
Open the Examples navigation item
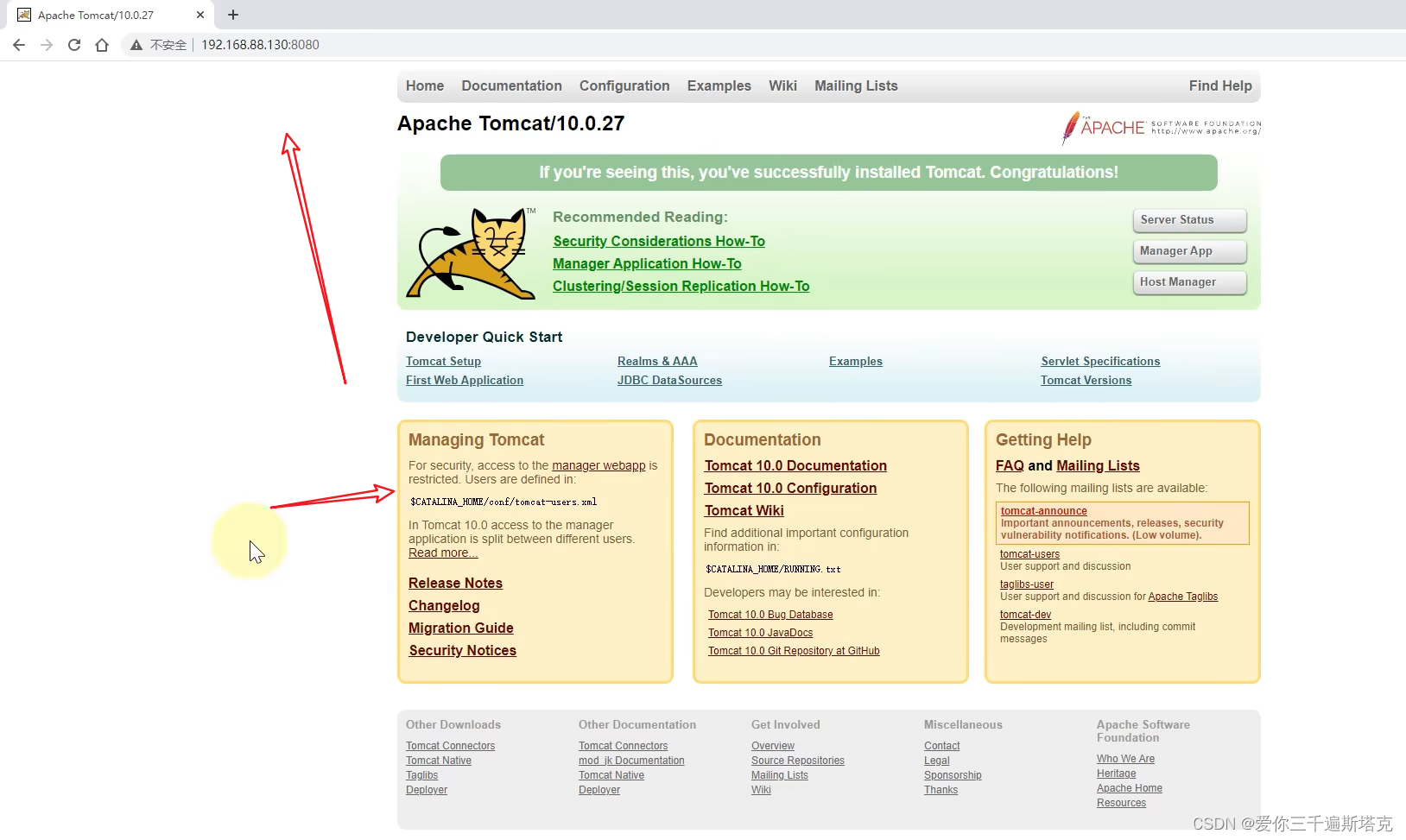click(719, 85)
